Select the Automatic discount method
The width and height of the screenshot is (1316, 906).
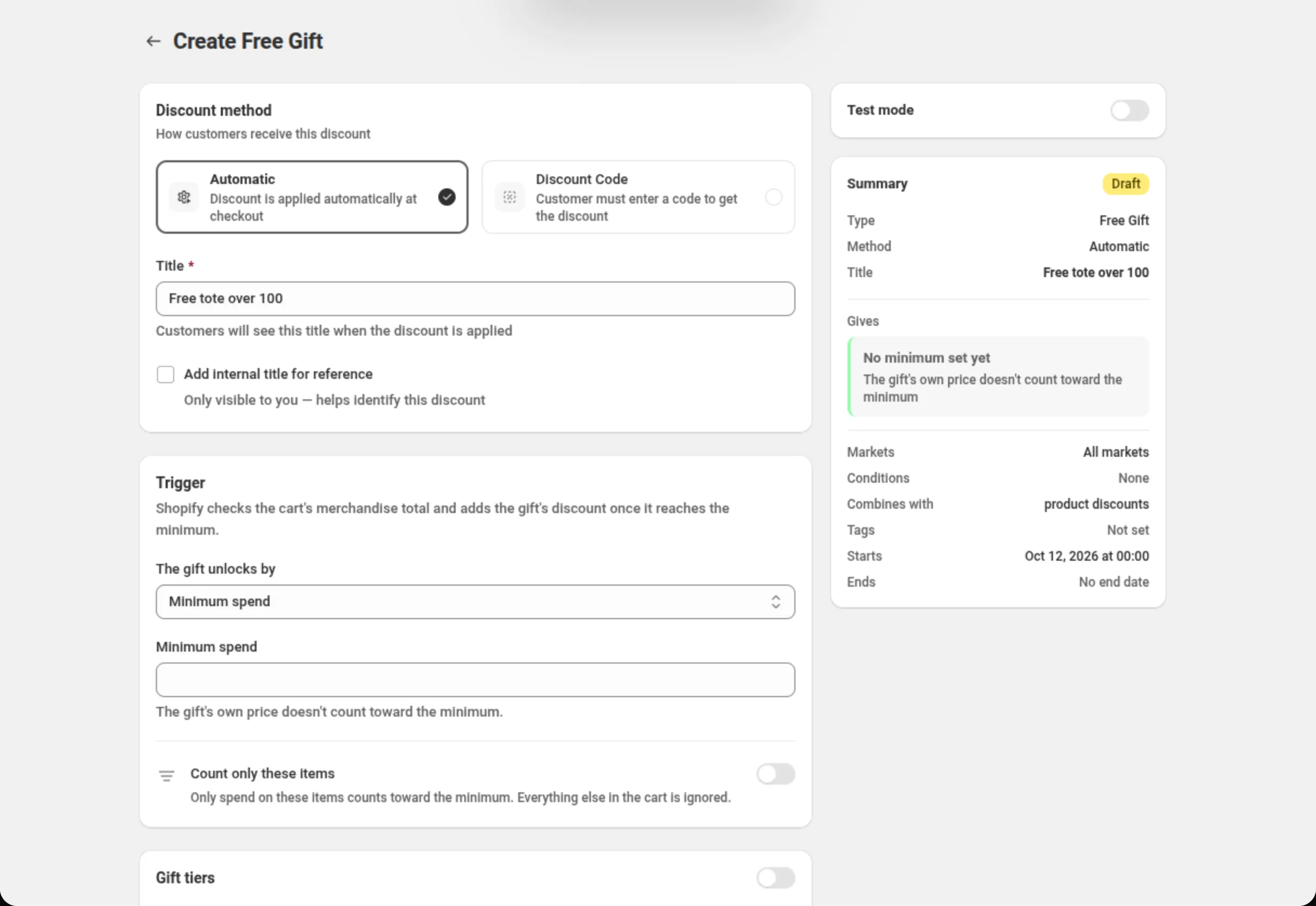[312, 197]
